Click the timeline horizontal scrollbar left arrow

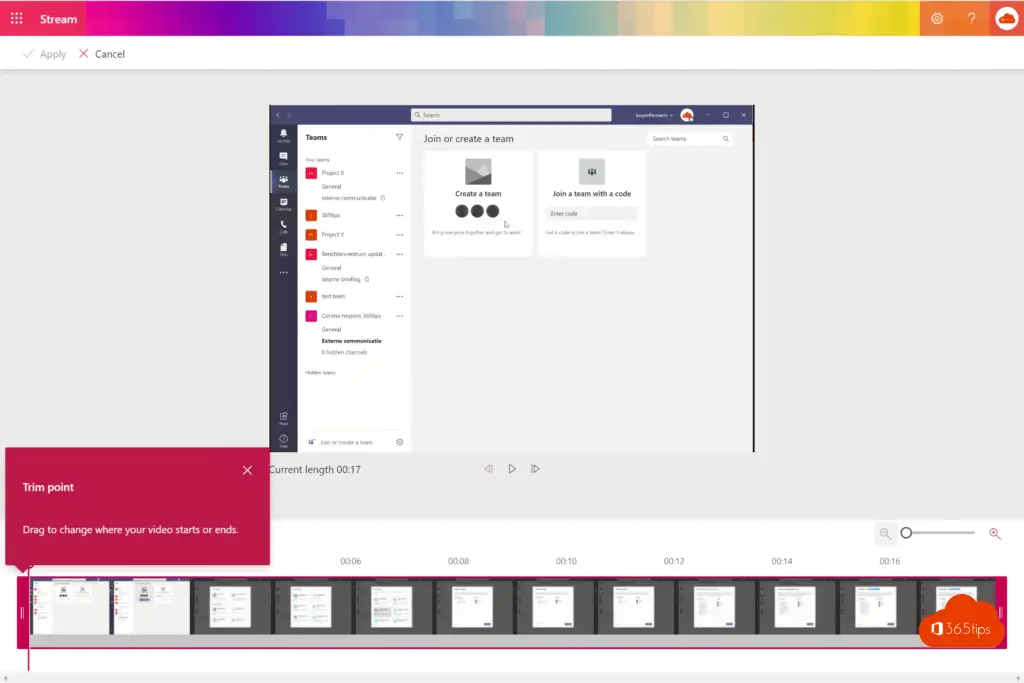point(5,678)
